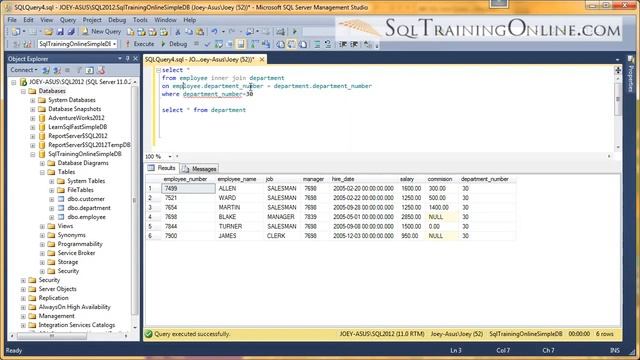Click the Debug button
Viewport: 640px width, 360px height.
pyautogui.click(x=174, y=44)
